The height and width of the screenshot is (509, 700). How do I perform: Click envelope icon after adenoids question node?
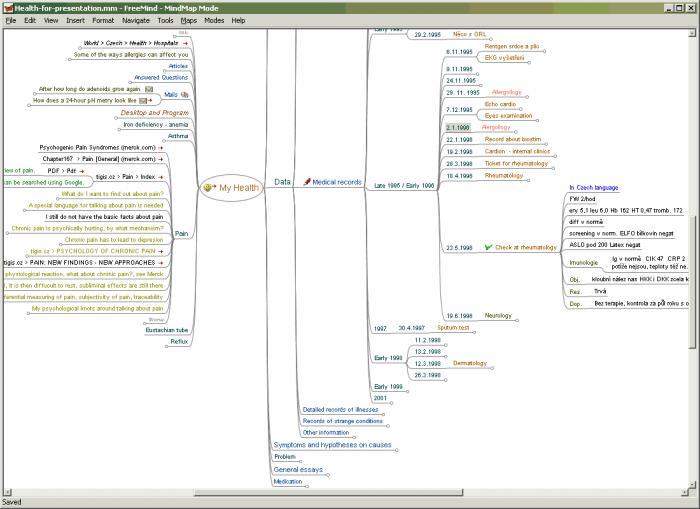(x=149, y=88)
